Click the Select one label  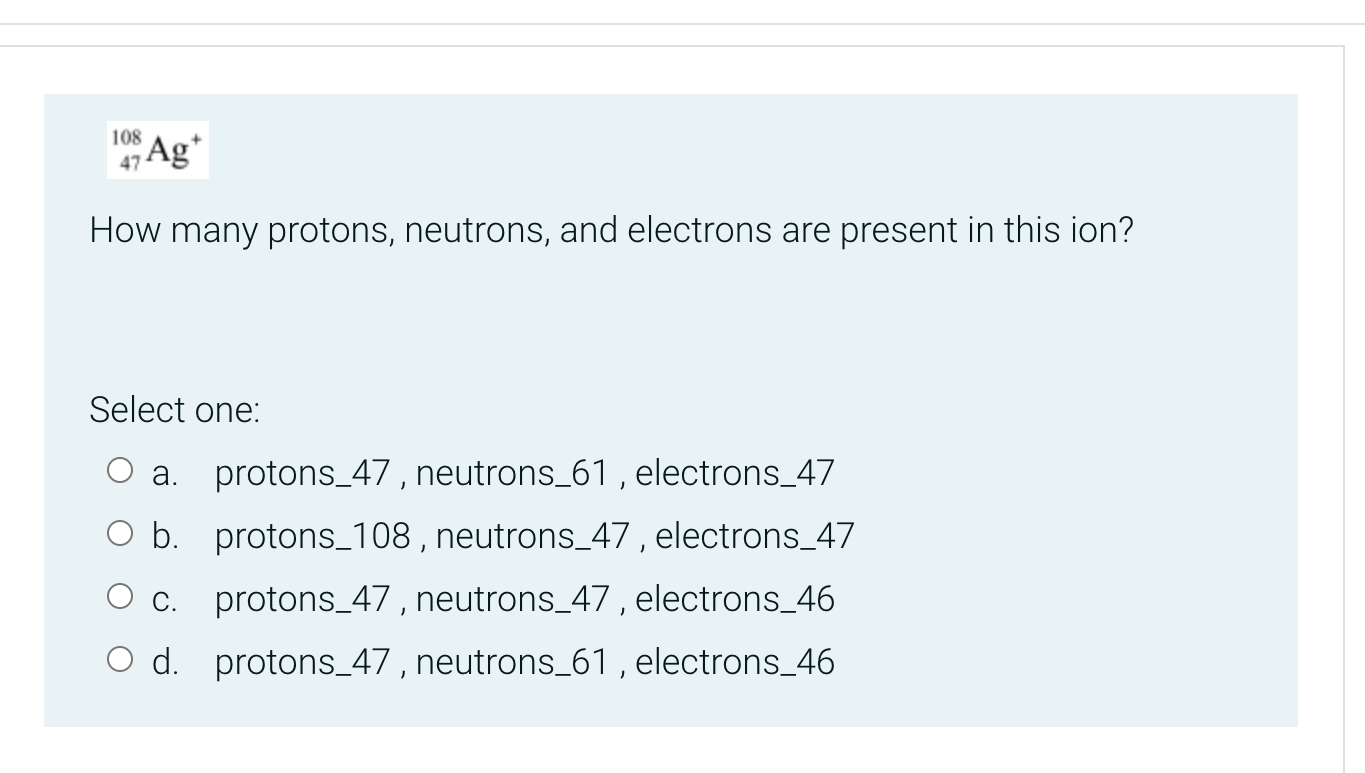click(x=174, y=409)
